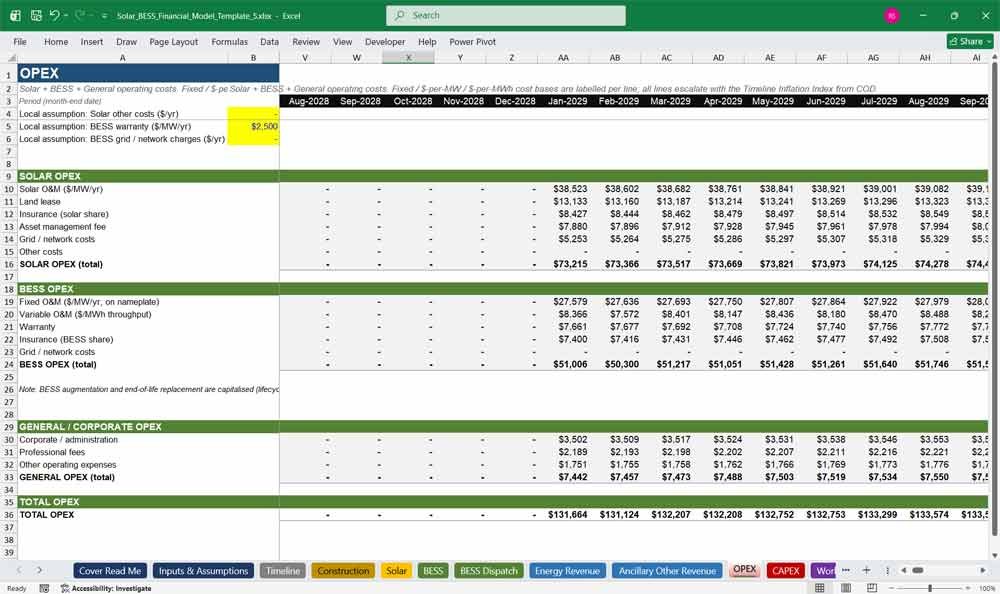Switch to Energy Revenue sheet
This screenshot has width=1000, height=594.
[567, 571]
